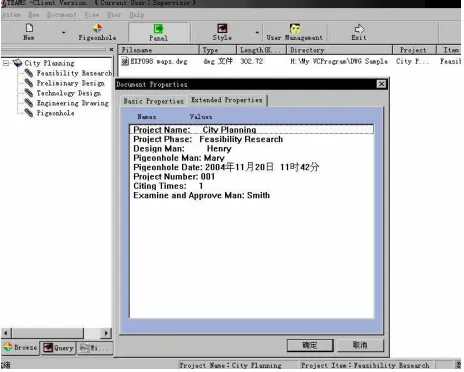Open the Pigeonhole toolbar tool
This screenshot has height=372, width=464.
pyautogui.click(x=97, y=28)
